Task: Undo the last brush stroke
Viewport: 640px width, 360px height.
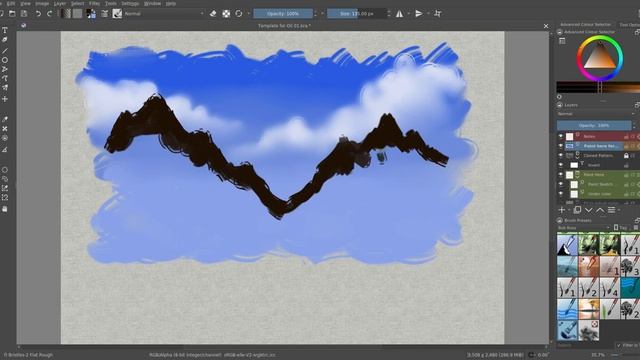Action: coord(38,13)
